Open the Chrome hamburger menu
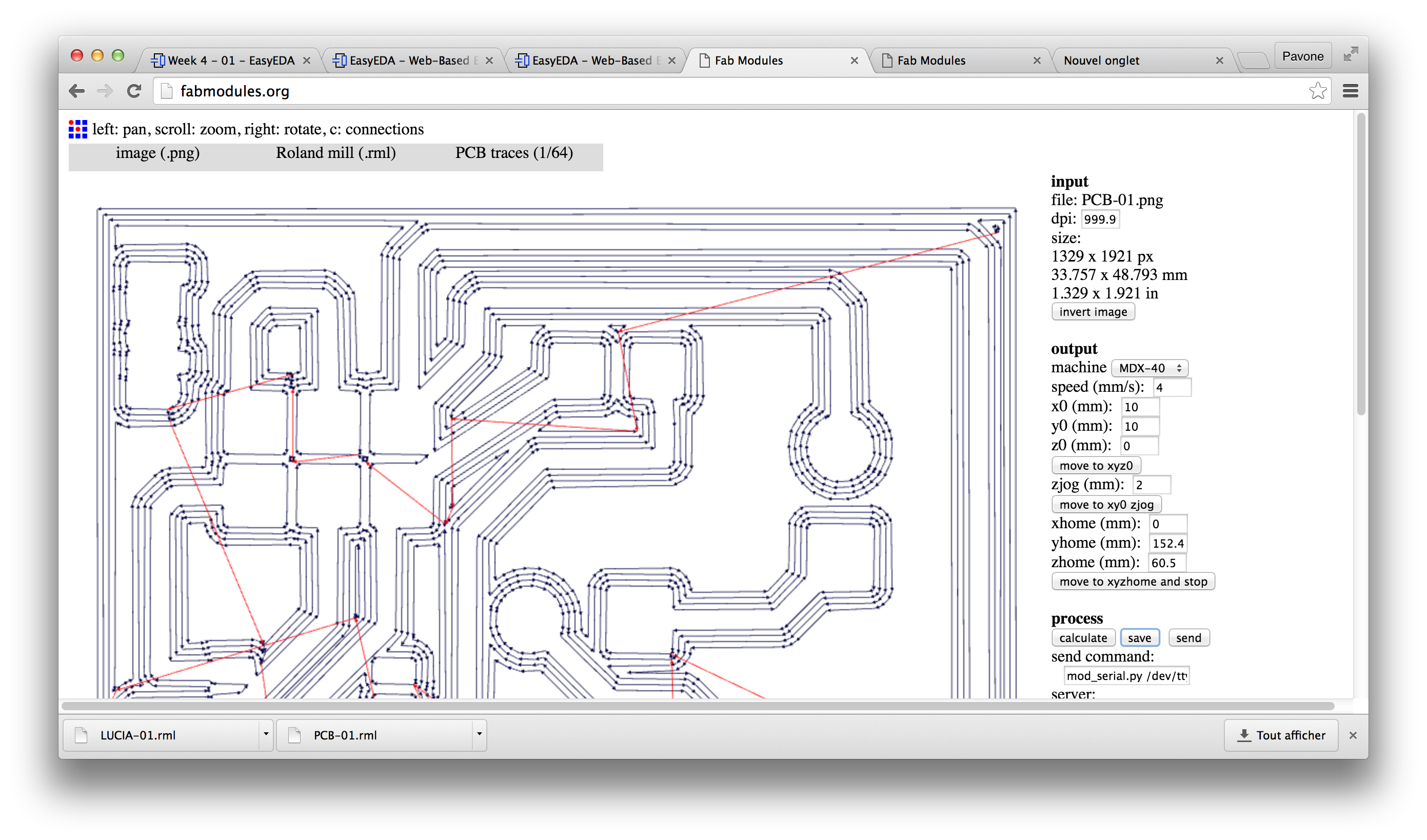Viewport: 1427px width, 840px height. click(1350, 91)
